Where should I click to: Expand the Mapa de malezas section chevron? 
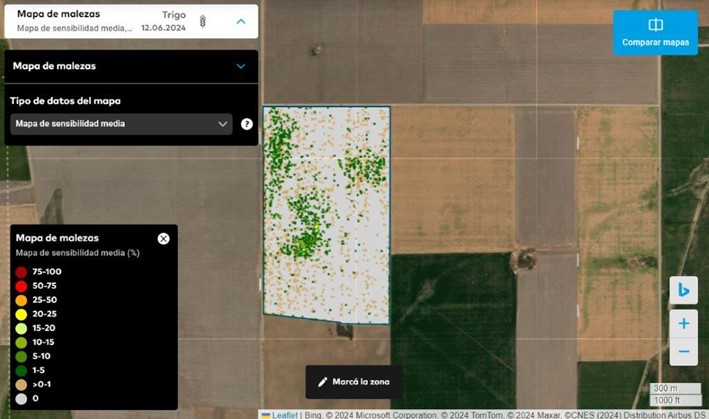coord(240,66)
